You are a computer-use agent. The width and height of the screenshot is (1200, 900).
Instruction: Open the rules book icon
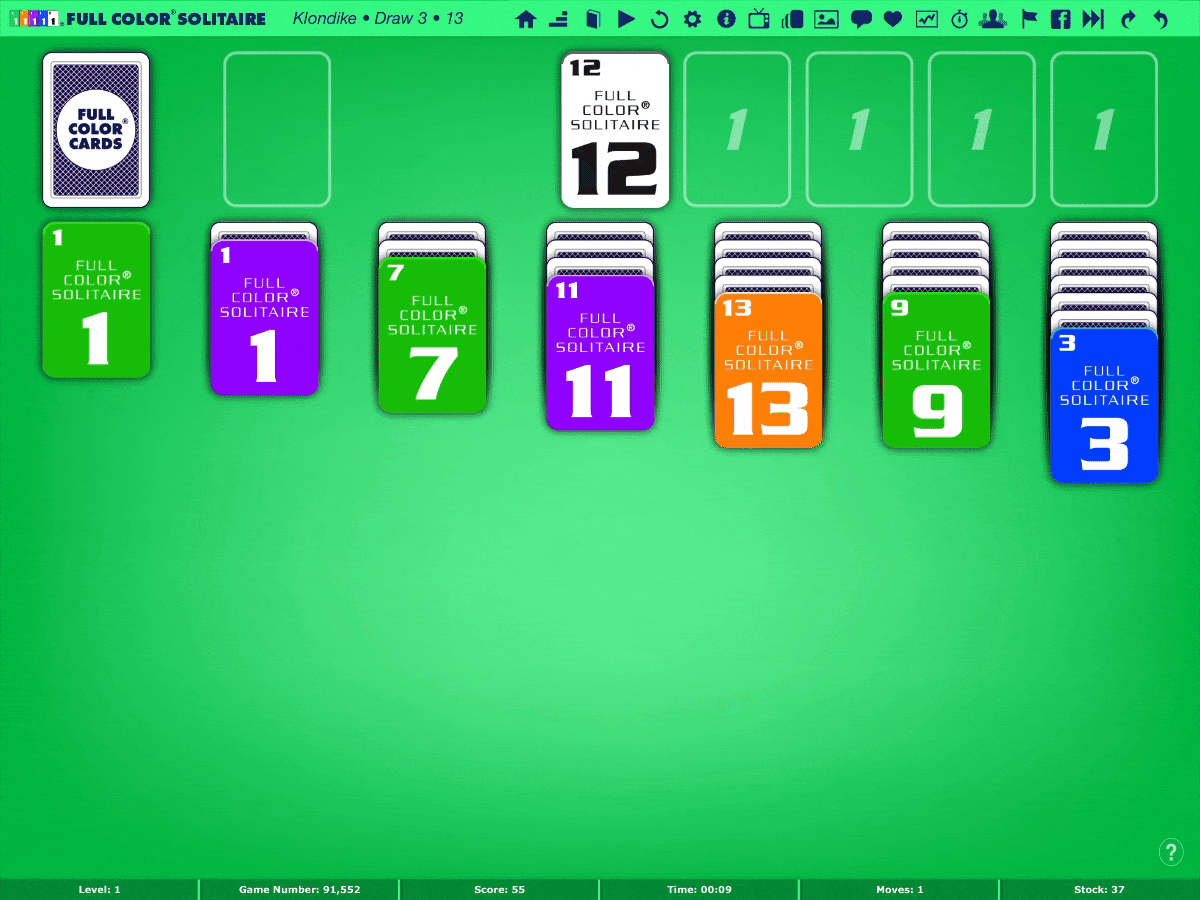(593, 19)
